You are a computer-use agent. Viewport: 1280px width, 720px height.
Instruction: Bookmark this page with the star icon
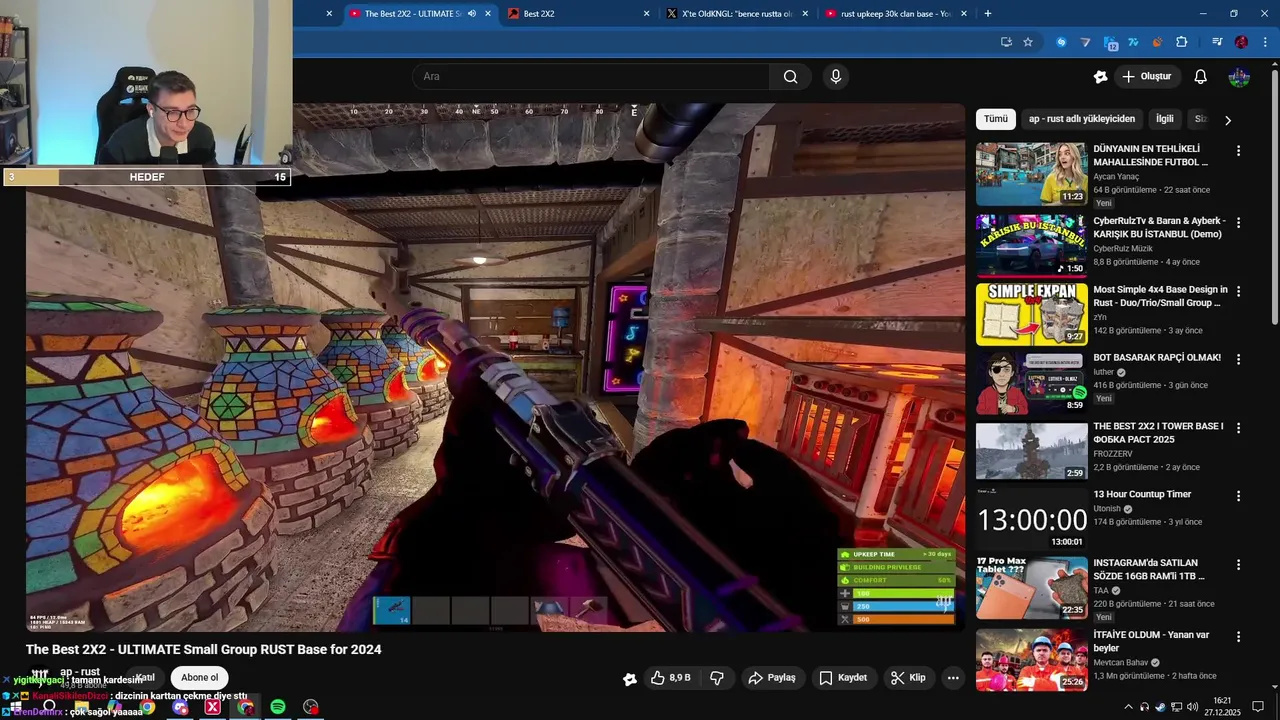pyautogui.click(x=1028, y=42)
